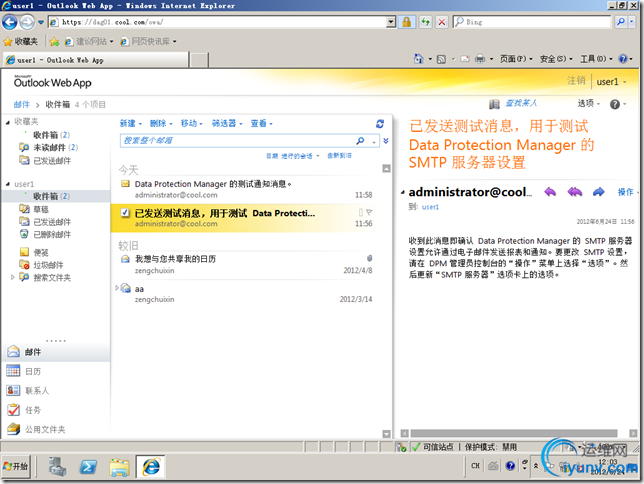Click the RSS feeds icon in command bar
The height and width of the screenshot is (484, 644).
tap(442, 59)
